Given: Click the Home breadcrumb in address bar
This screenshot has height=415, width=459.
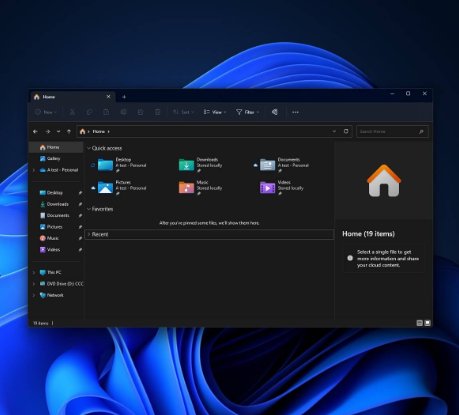Looking at the screenshot, I should coord(98,131).
